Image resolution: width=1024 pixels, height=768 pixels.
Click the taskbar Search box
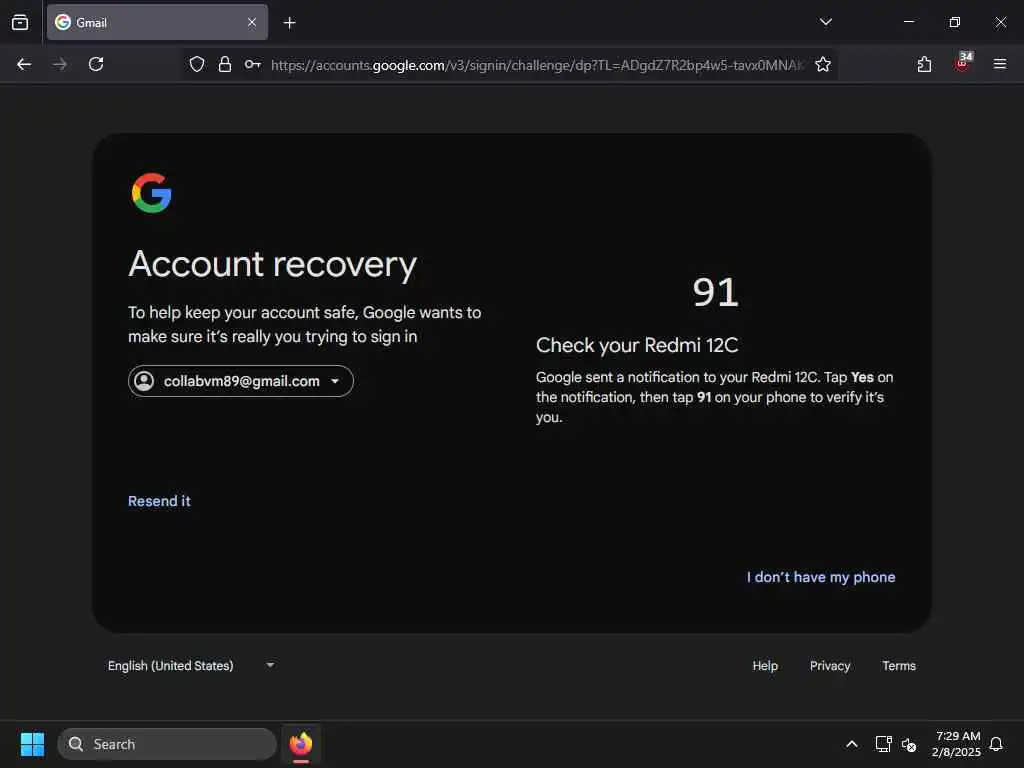167,744
